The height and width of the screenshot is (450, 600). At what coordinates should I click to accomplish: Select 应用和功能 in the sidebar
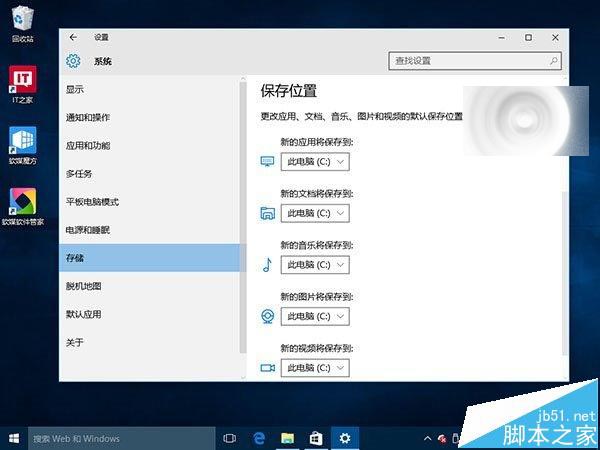click(x=150, y=146)
